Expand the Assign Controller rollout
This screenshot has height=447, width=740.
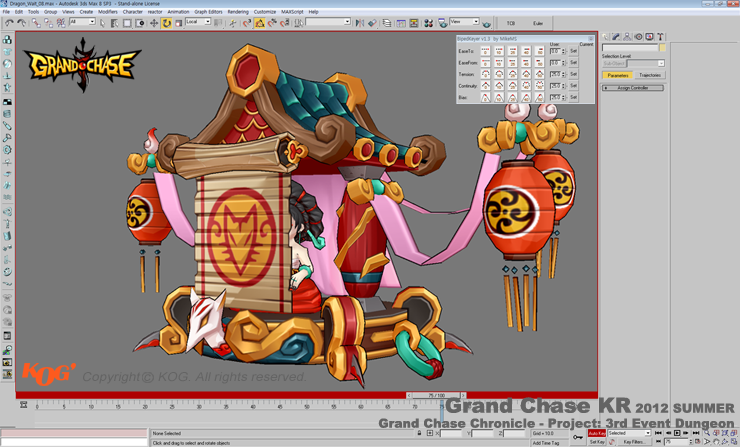(632, 88)
